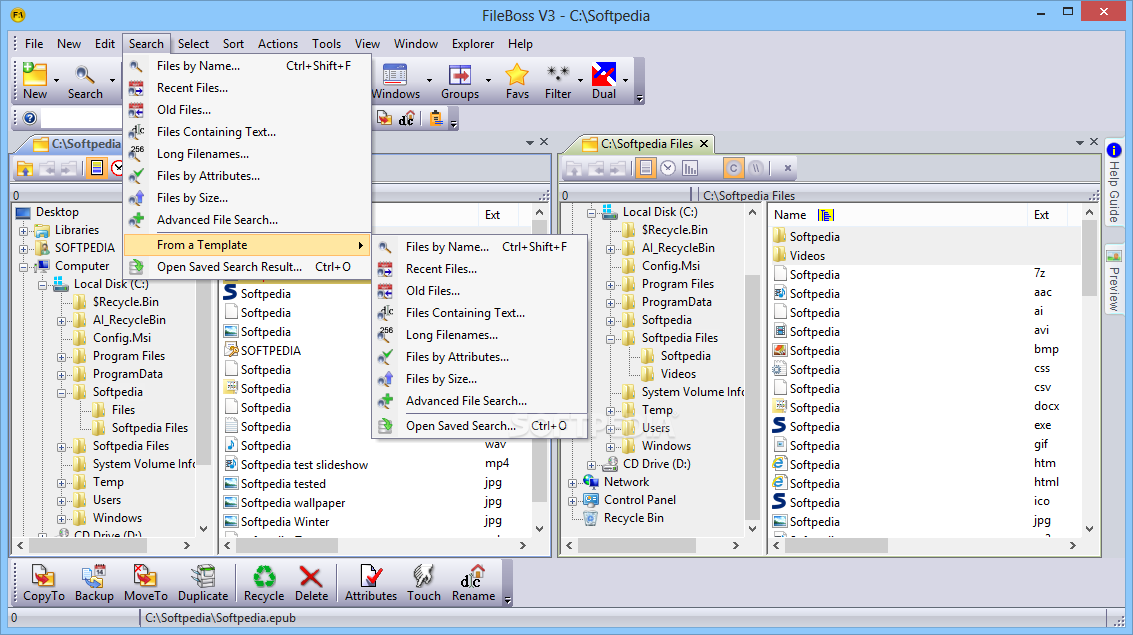Image resolution: width=1133 pixels, height=635 pixels.
Task: Toggle the orange C drive button in right pane
Action: pos(733,168)
